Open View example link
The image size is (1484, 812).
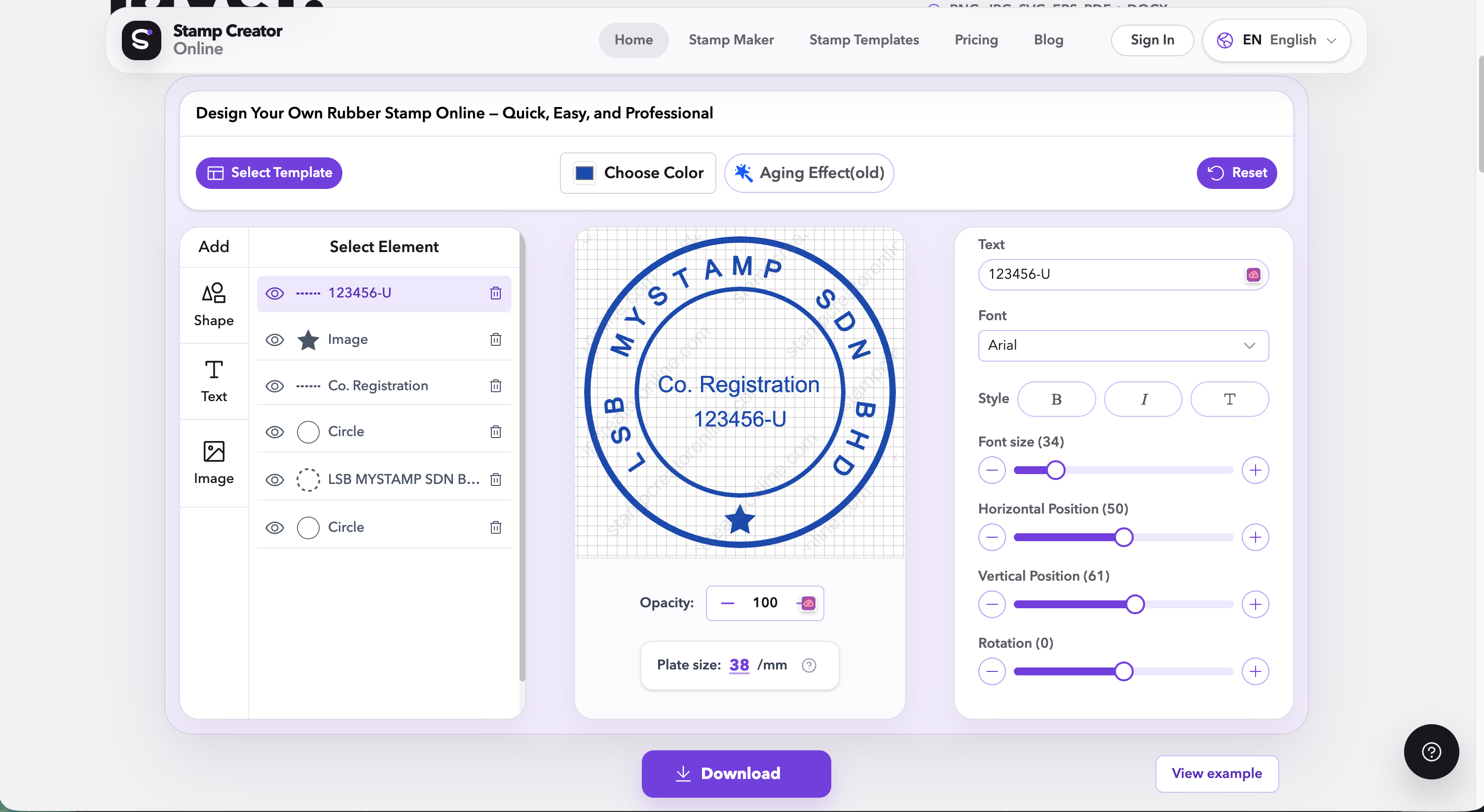1217,774
